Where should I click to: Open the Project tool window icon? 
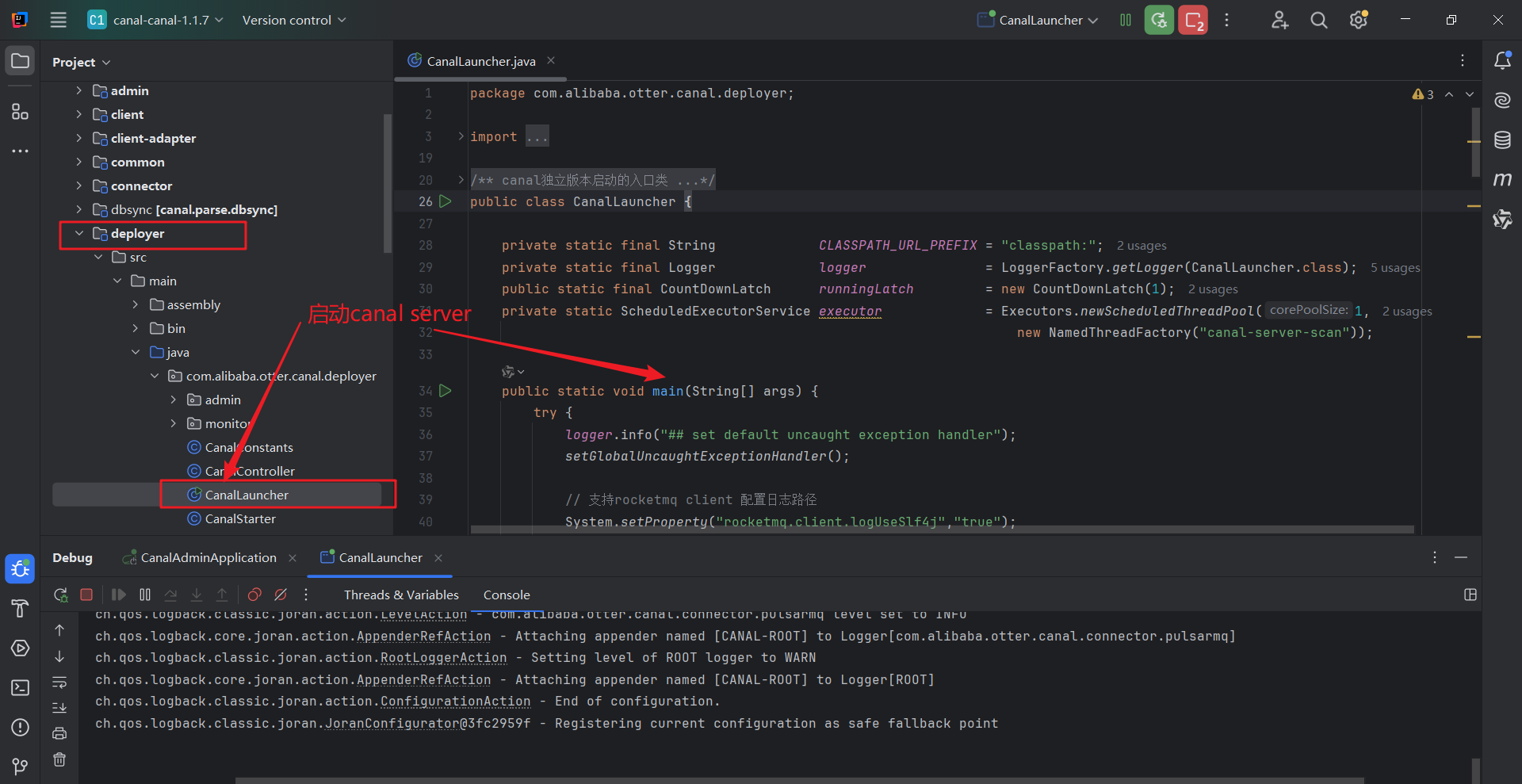pos(20,61)
